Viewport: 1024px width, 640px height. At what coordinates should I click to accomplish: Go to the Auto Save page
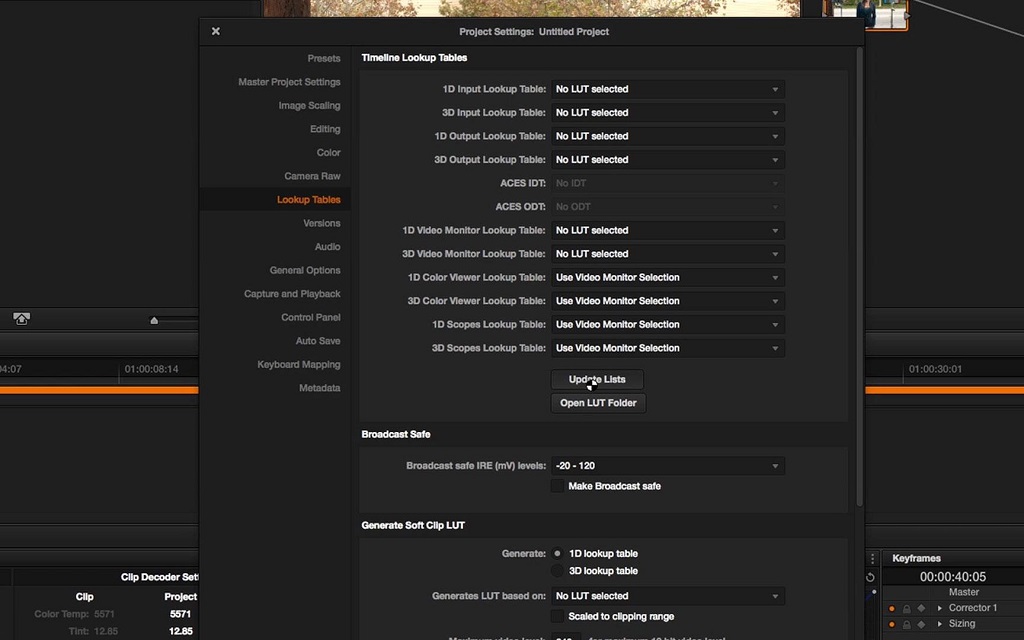[x=318, y=340]
